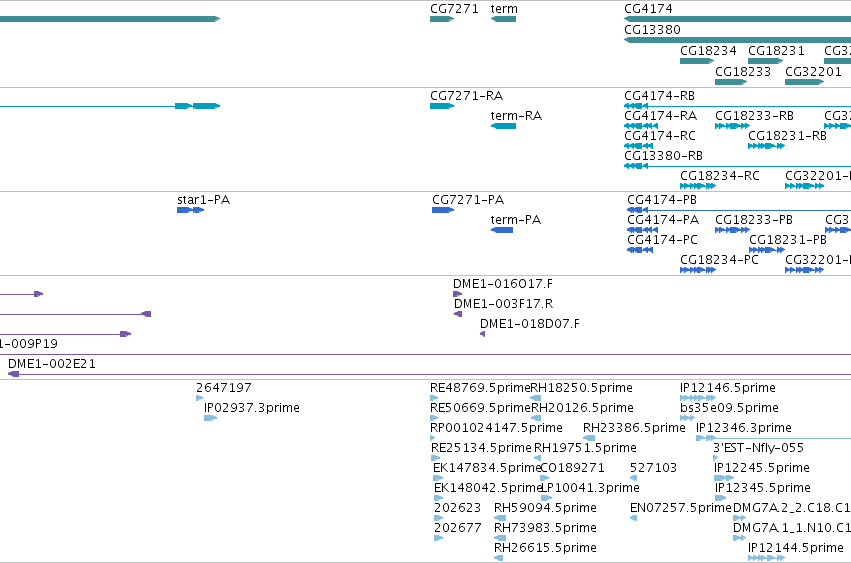Click the CG4174-RA transcript label
The height and width of the screenshot is (563, 851).
pyautogui.click(x=660, y=116)
